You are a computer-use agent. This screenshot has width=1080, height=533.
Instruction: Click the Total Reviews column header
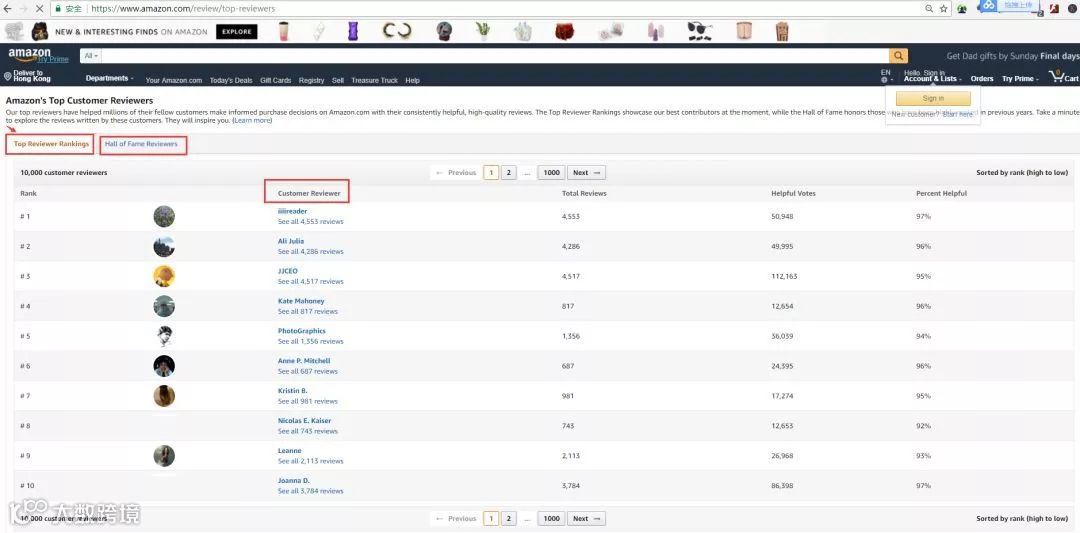[584, 194]
